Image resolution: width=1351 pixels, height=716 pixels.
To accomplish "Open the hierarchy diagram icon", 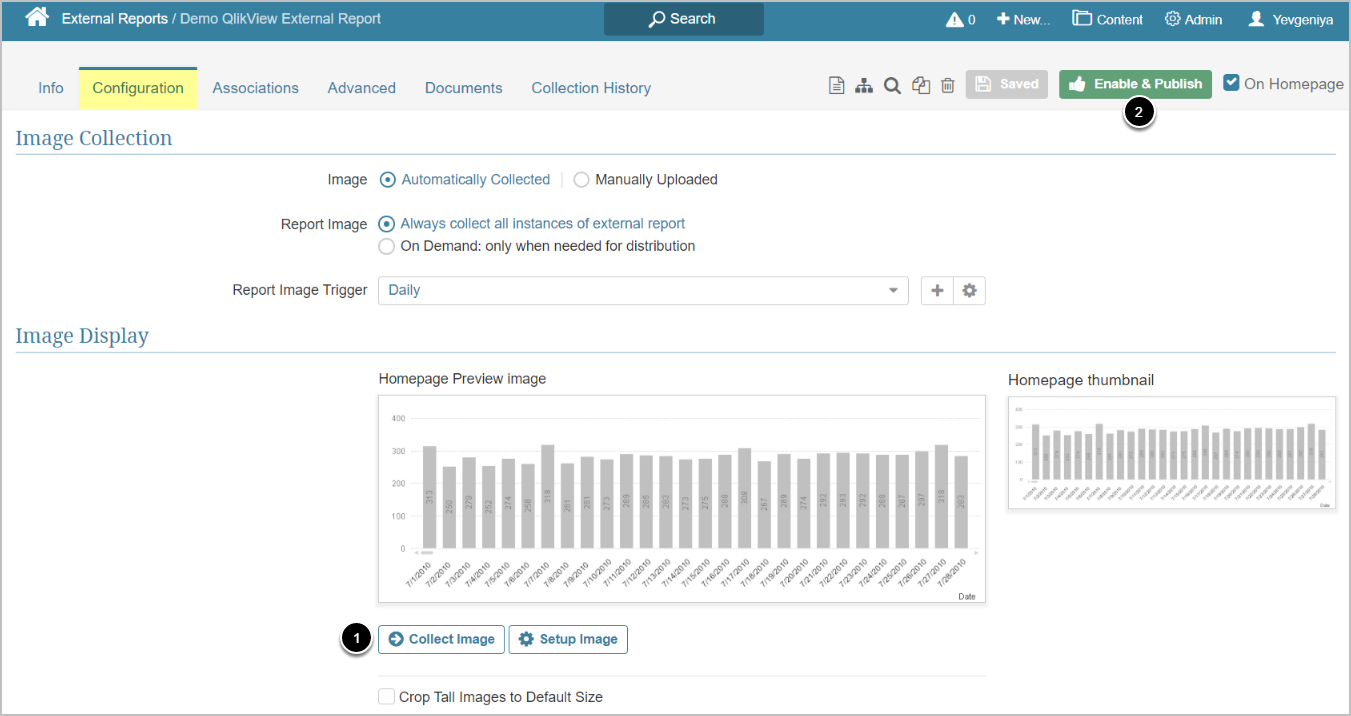I will [864, 85].
